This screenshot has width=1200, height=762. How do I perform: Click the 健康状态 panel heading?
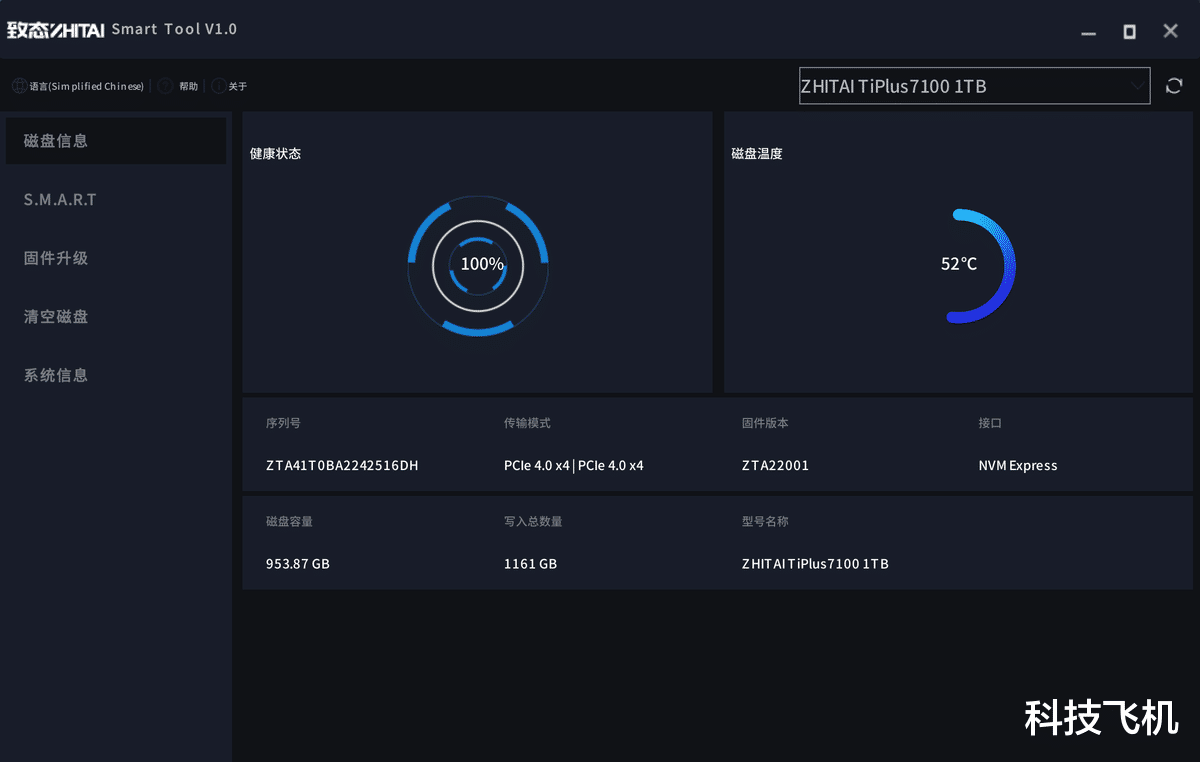(x=275, y=154)
